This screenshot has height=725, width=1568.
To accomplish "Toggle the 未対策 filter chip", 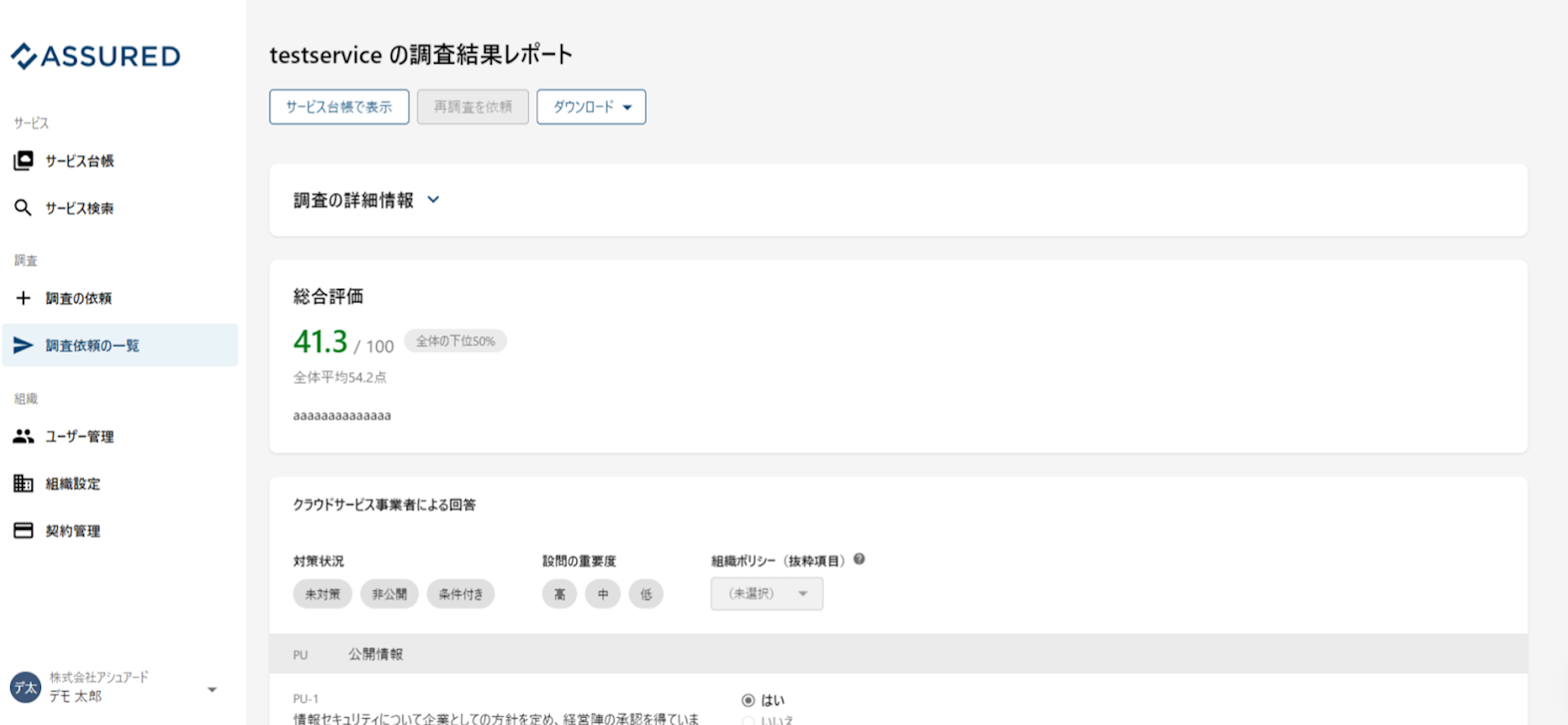I will click(x=322, y=594).
